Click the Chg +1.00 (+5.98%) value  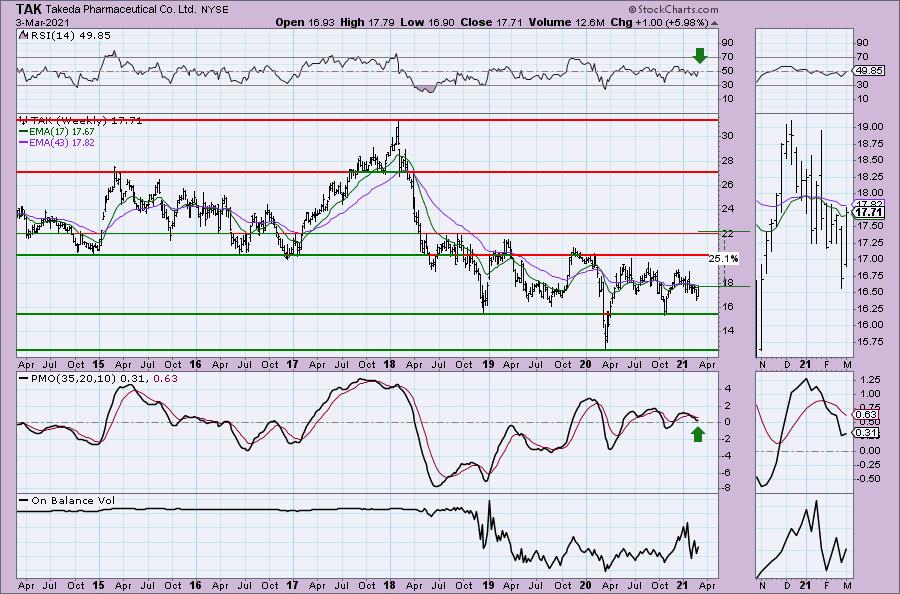tap(660, 22)
